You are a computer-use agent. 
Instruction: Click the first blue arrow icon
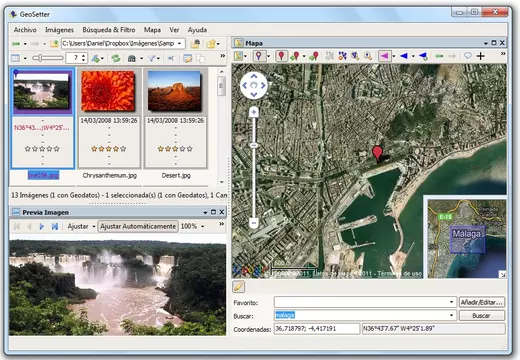[x=404, y=56]
